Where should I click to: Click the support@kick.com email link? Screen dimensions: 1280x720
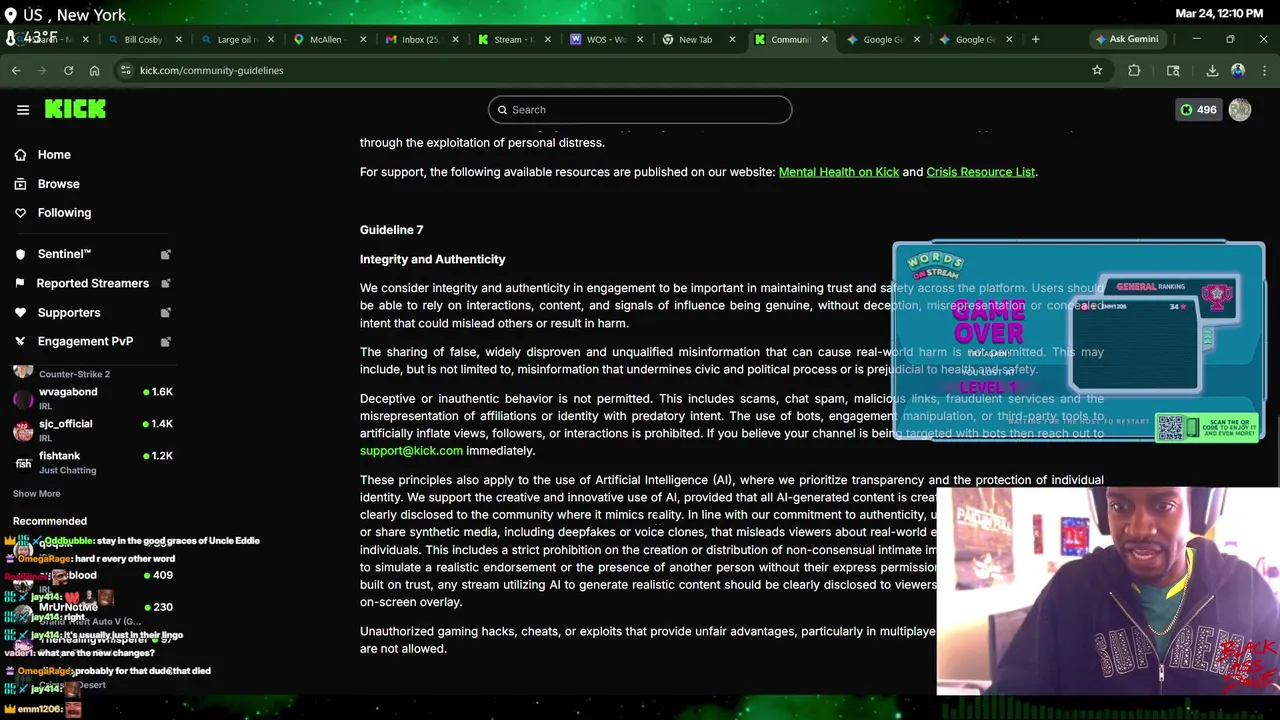click(411, 451)
